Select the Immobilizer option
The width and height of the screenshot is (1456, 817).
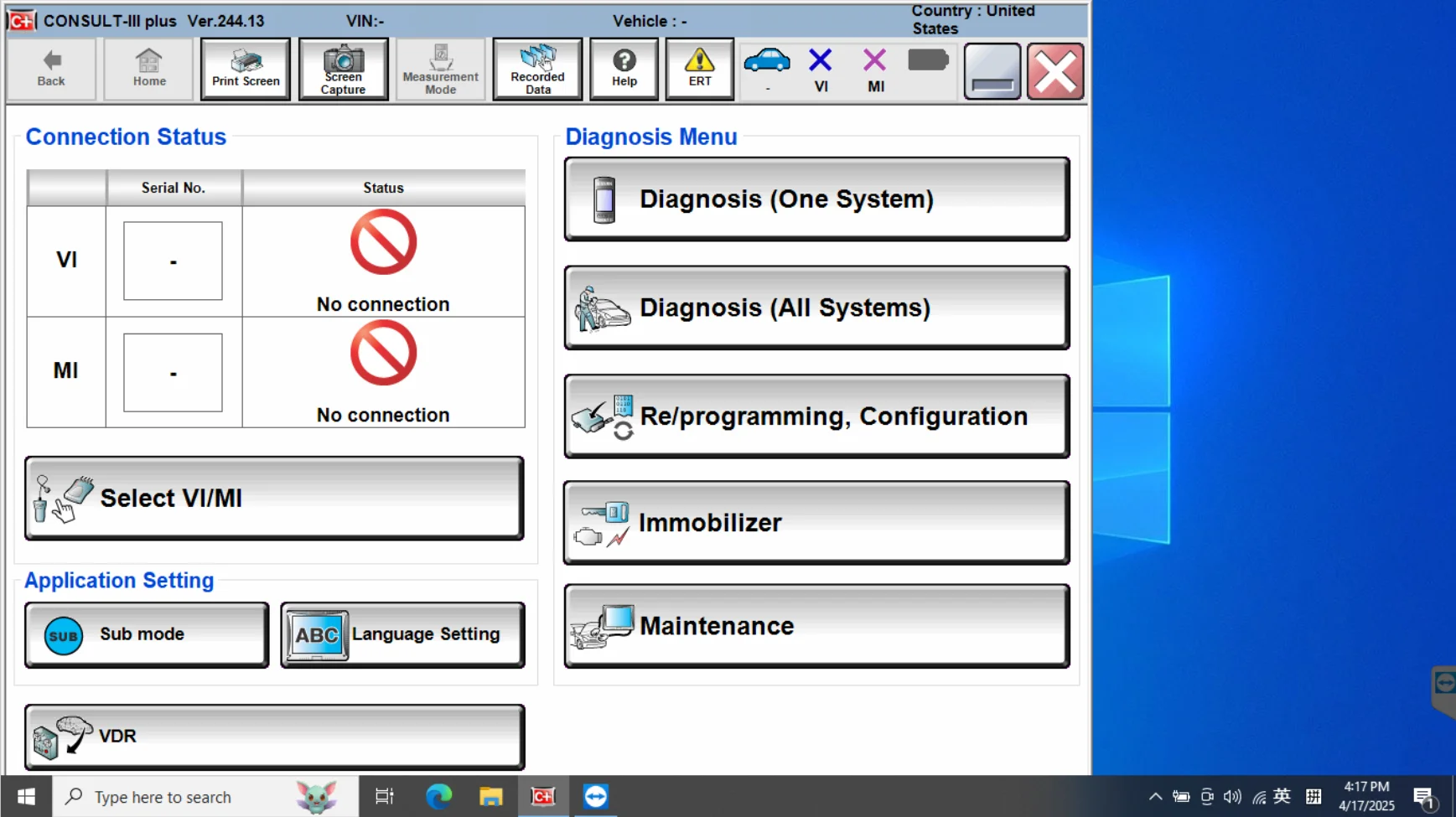coord(816,523)
